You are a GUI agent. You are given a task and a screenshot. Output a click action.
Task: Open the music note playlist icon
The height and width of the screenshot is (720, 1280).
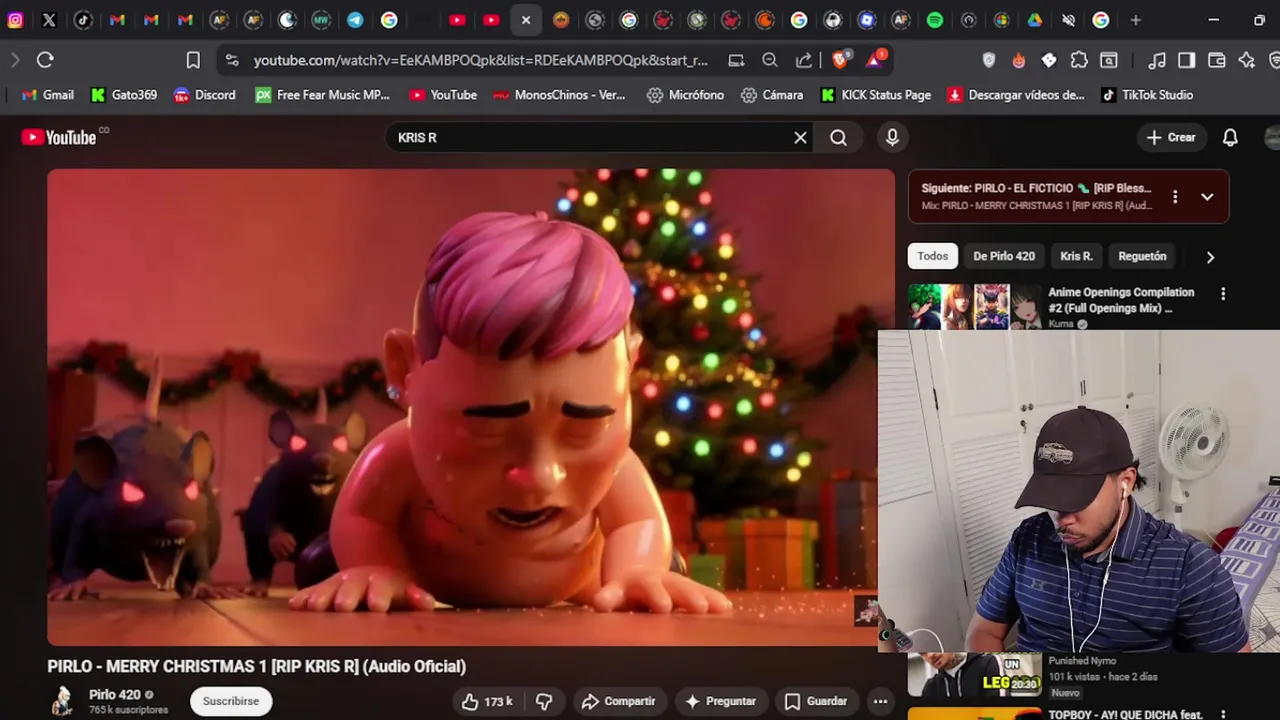click(1157, 60)
